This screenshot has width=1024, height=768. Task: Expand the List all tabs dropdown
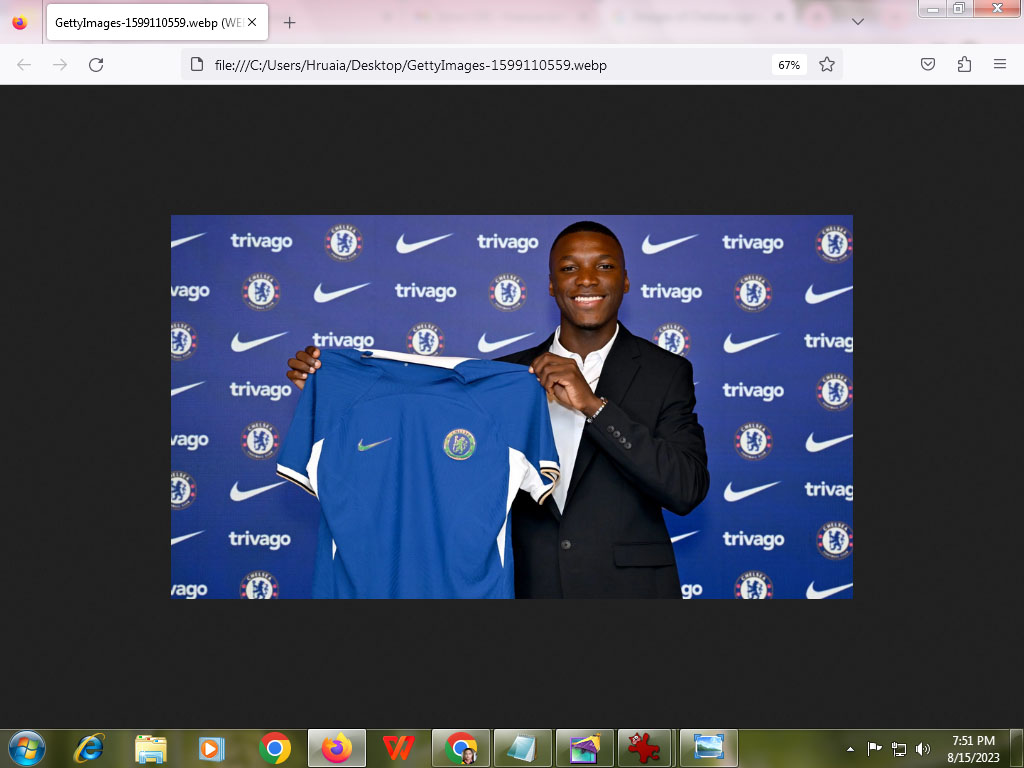point(858,22)
